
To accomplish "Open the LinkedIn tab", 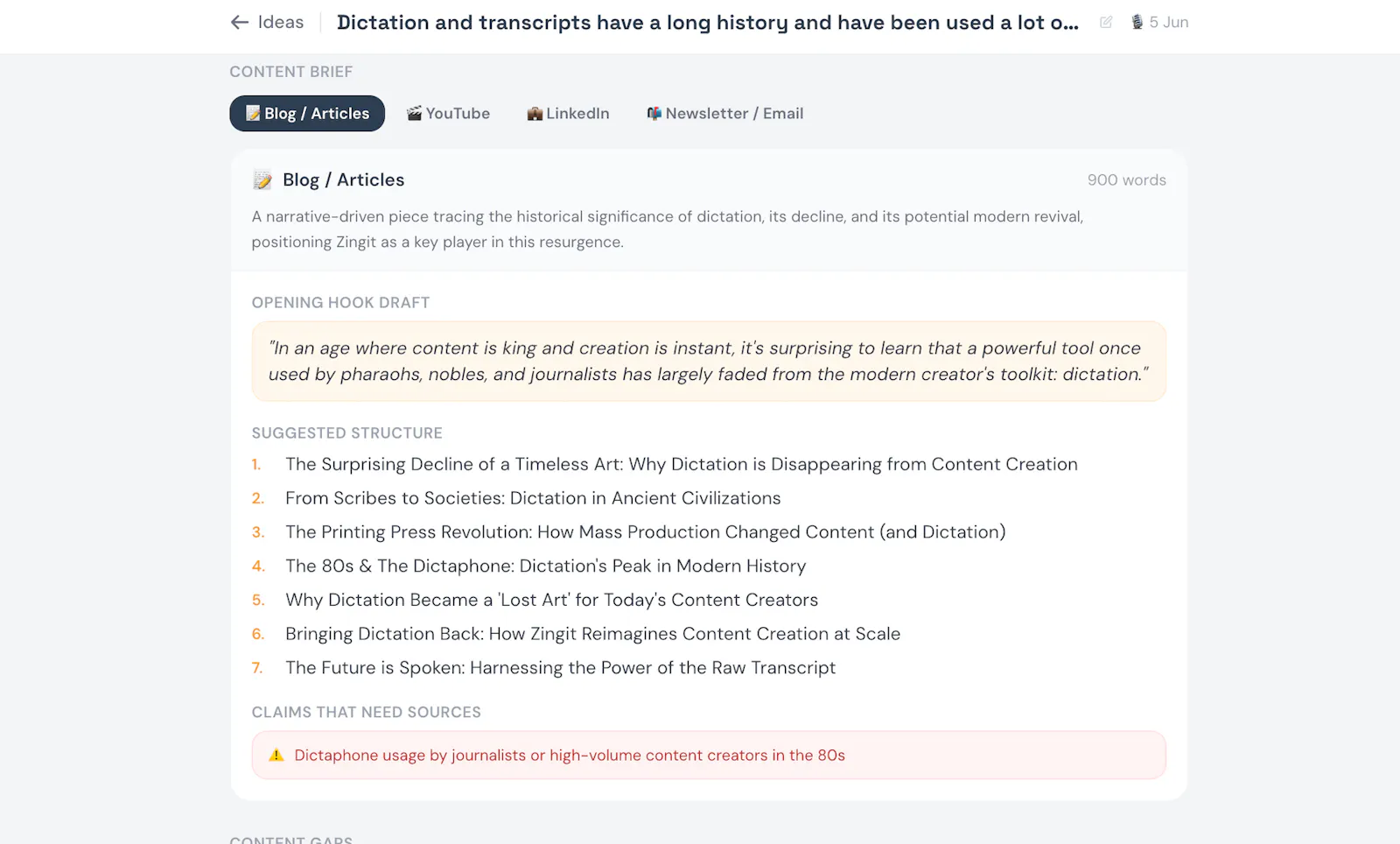I will pyautogui.click(x=568, y=114).
